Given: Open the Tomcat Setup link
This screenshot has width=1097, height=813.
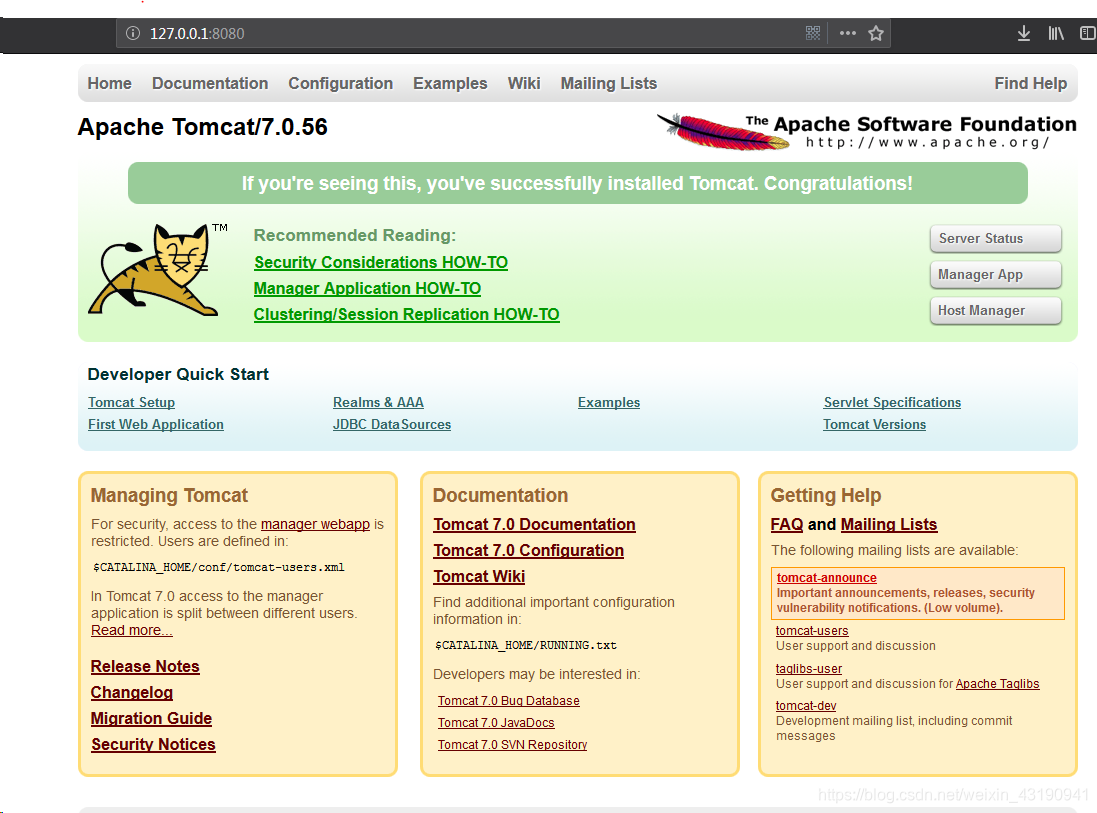Looking at the screenshot, I should 132,402.
